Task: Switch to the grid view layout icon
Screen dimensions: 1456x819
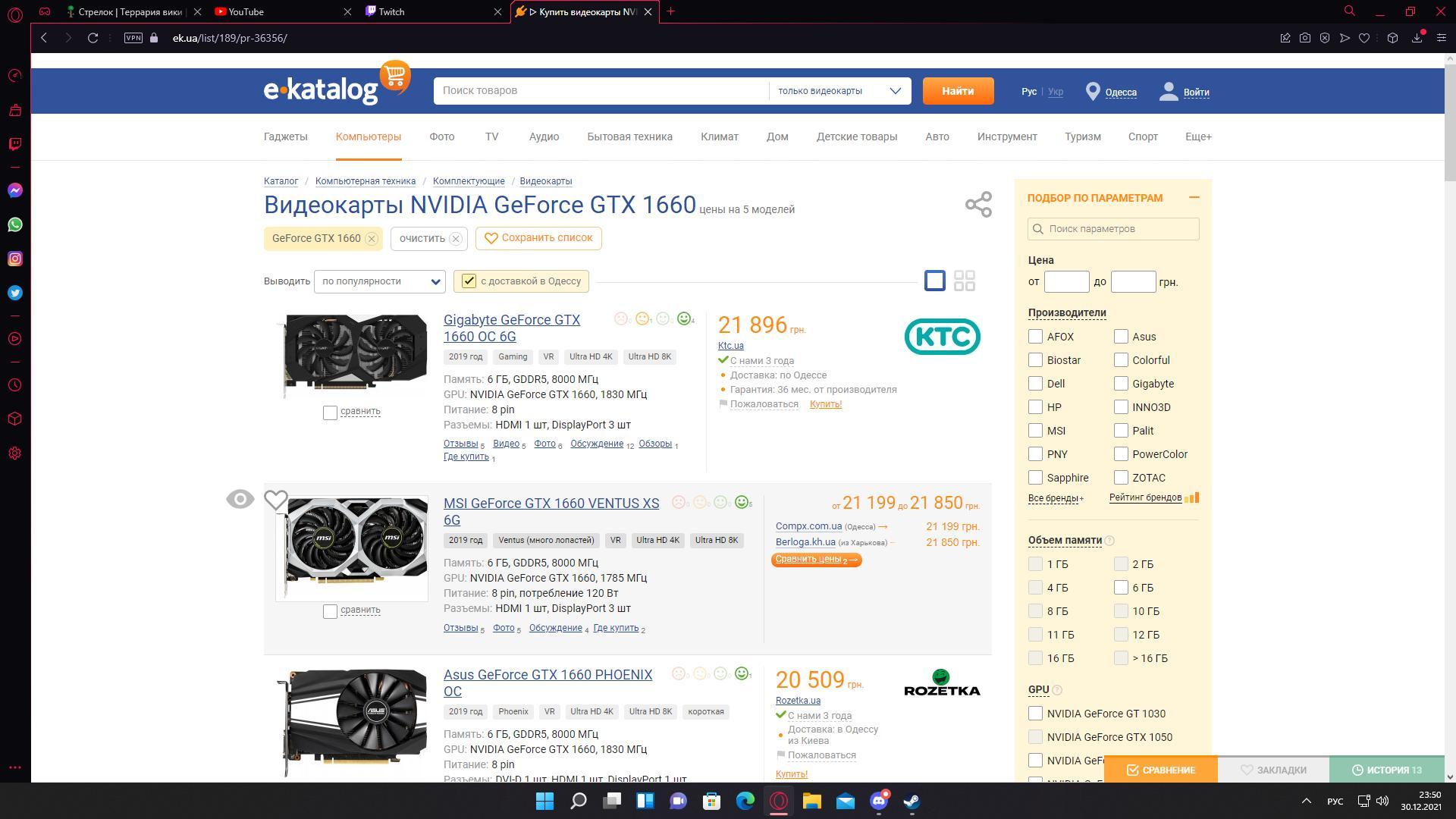Action: tap(965, 281)
